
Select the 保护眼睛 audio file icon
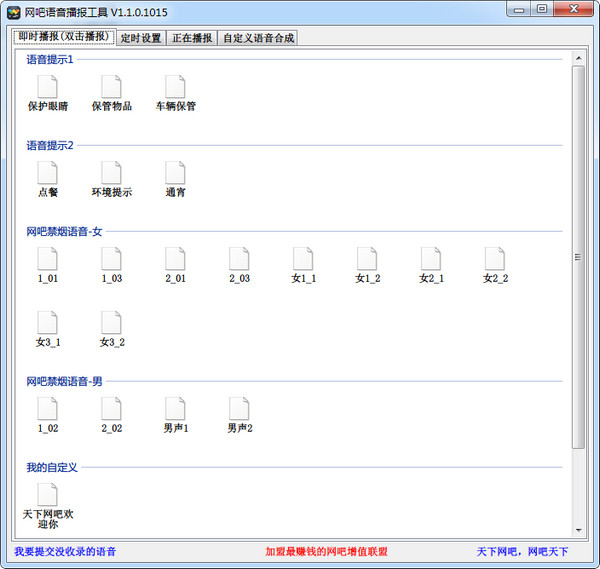pyautogui.click(x=47, y=86)
